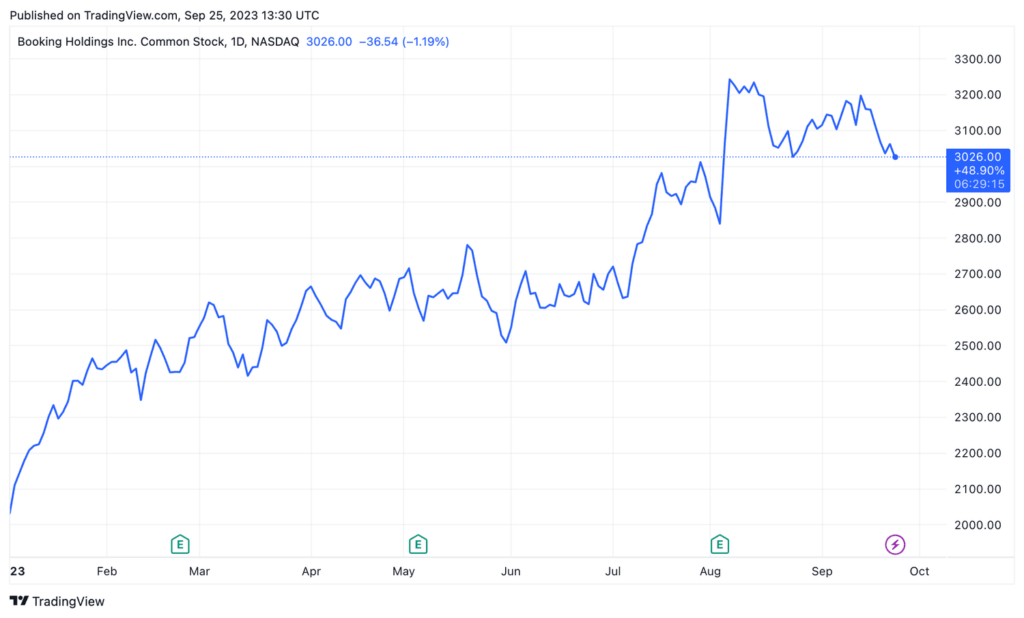
Task: Click the Jun label on time axis
Action: pos(511,572)
